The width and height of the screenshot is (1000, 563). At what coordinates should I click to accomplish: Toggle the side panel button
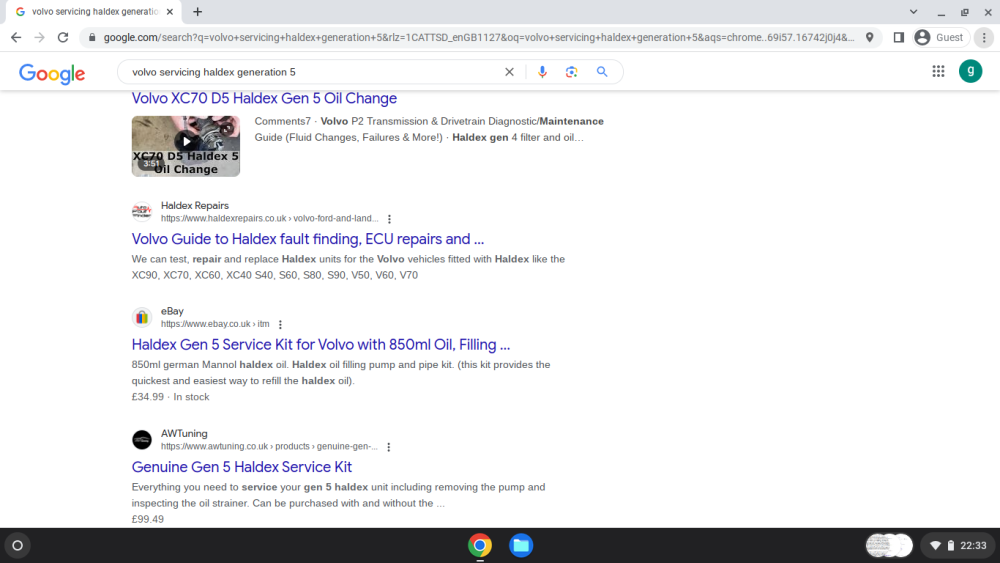click(899, 38)
